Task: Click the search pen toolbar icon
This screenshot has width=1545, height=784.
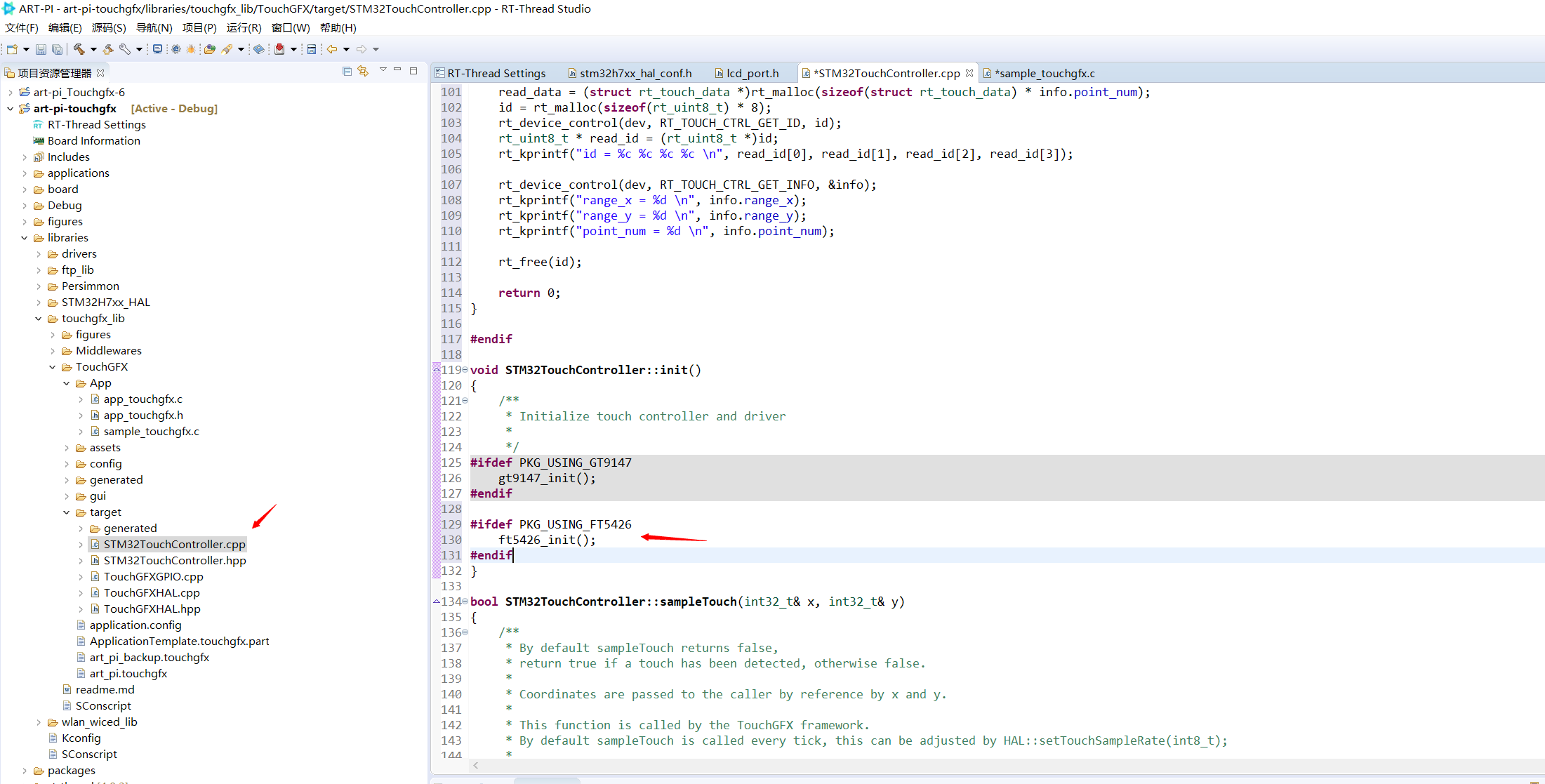Action: pyautogui.click(x=227, y=49)
